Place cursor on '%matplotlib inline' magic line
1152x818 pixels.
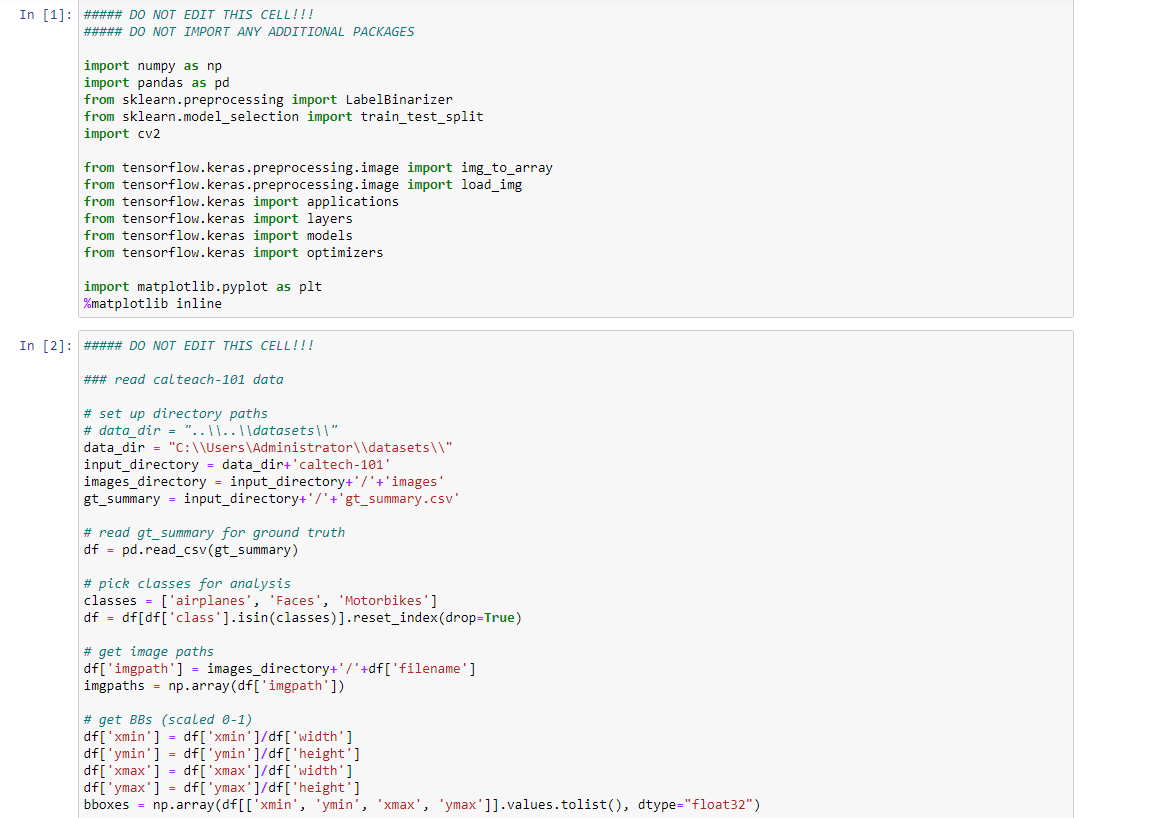tap(153, 303)
